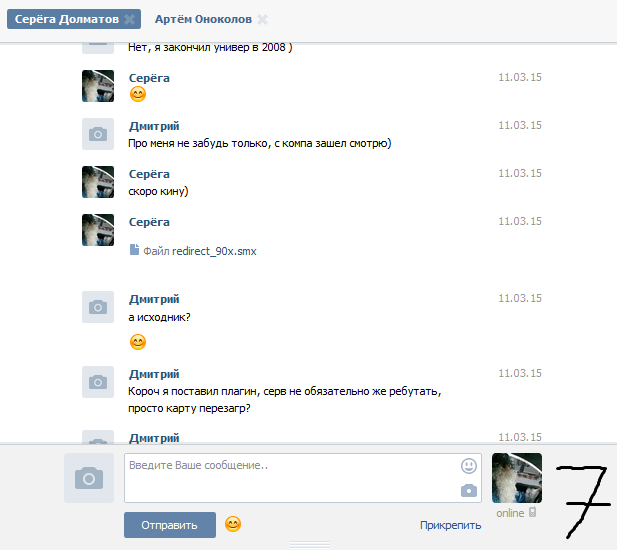Click the 11.03.15 date of the file message
The image size is (617, 550).
point(520,221)
